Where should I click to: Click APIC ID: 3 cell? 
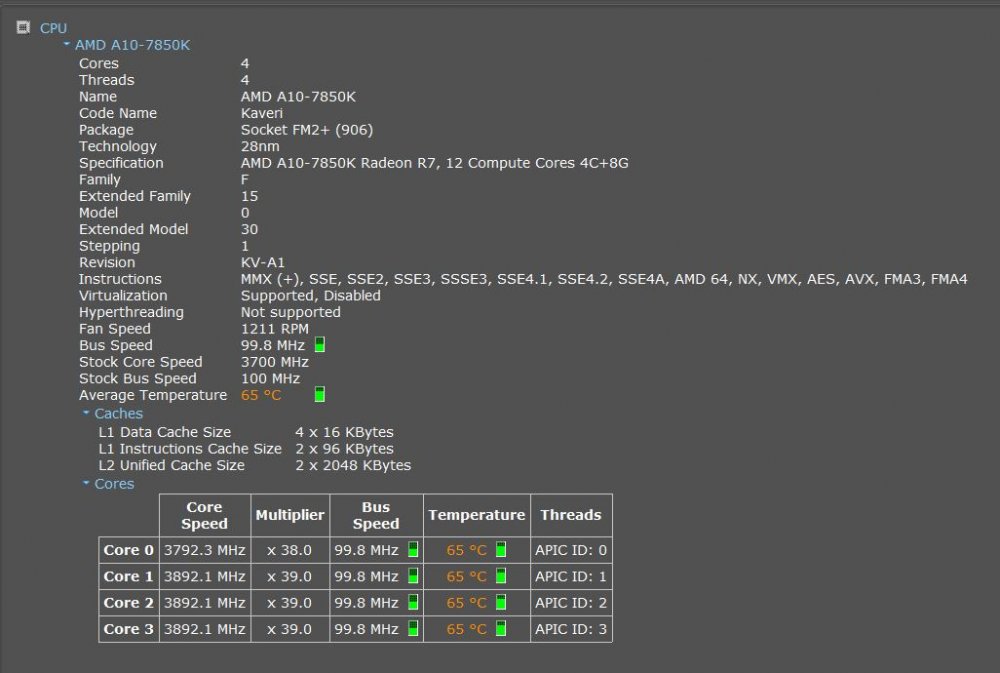[571, 629]
